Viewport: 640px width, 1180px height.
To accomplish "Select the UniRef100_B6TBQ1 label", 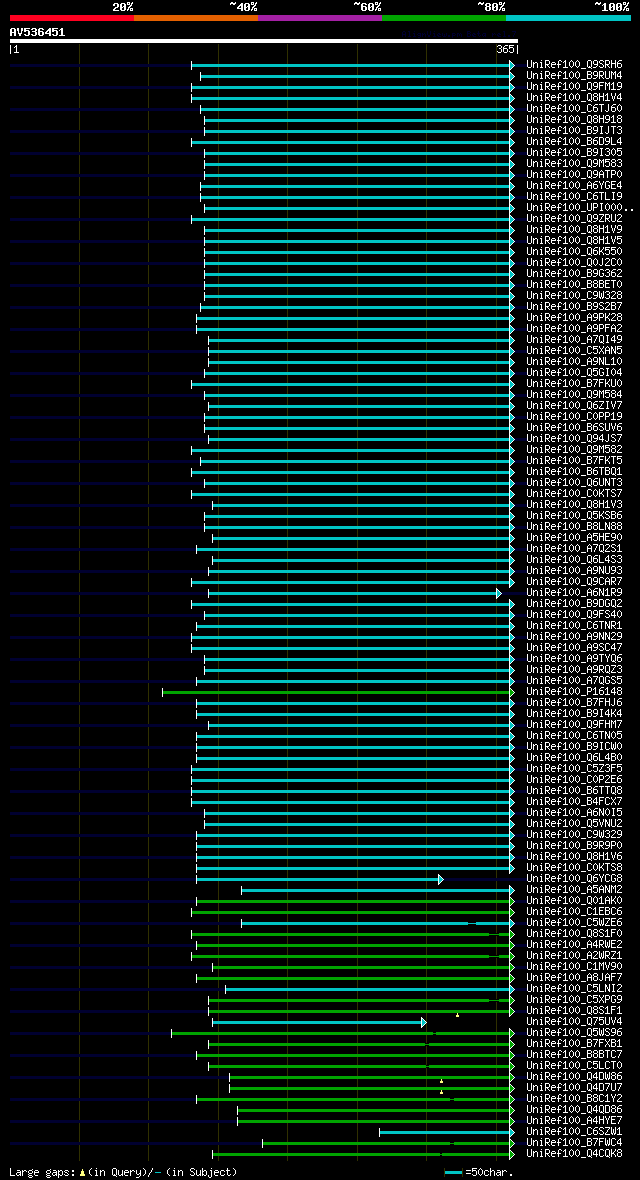I will click(x=574, y=472).
